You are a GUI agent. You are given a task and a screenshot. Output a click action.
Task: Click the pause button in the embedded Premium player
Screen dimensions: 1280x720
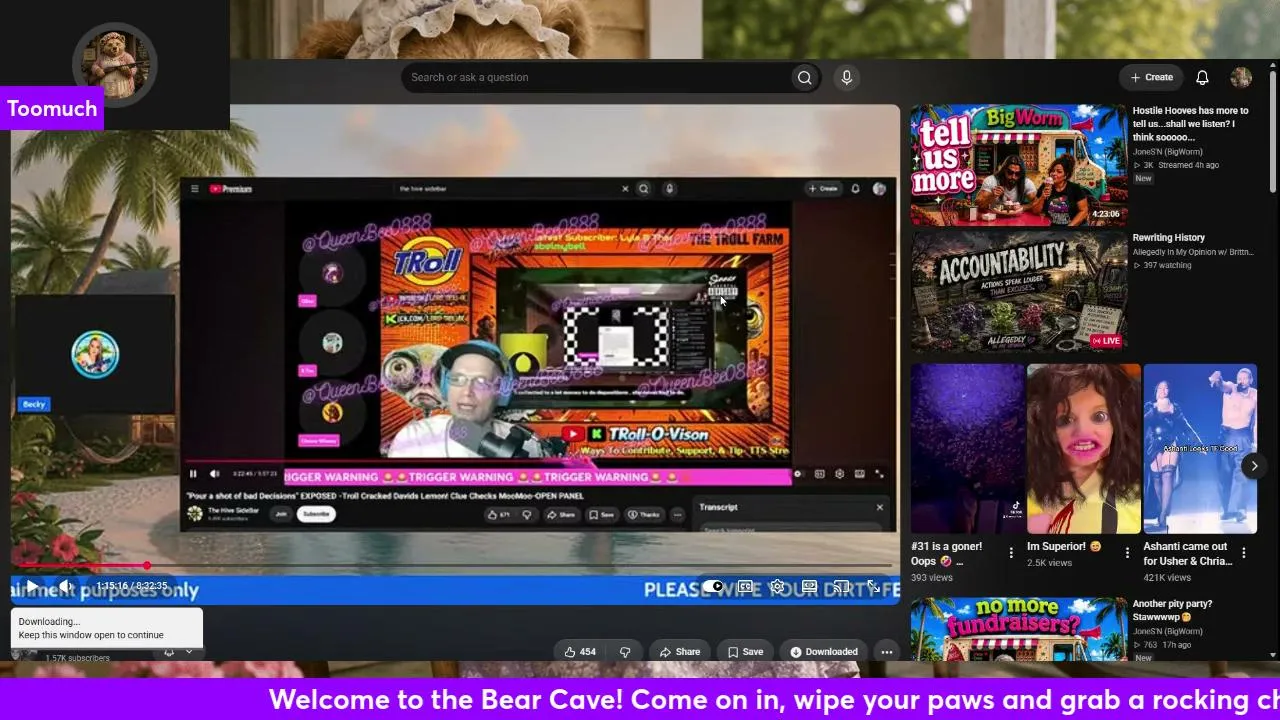(193, 474)
